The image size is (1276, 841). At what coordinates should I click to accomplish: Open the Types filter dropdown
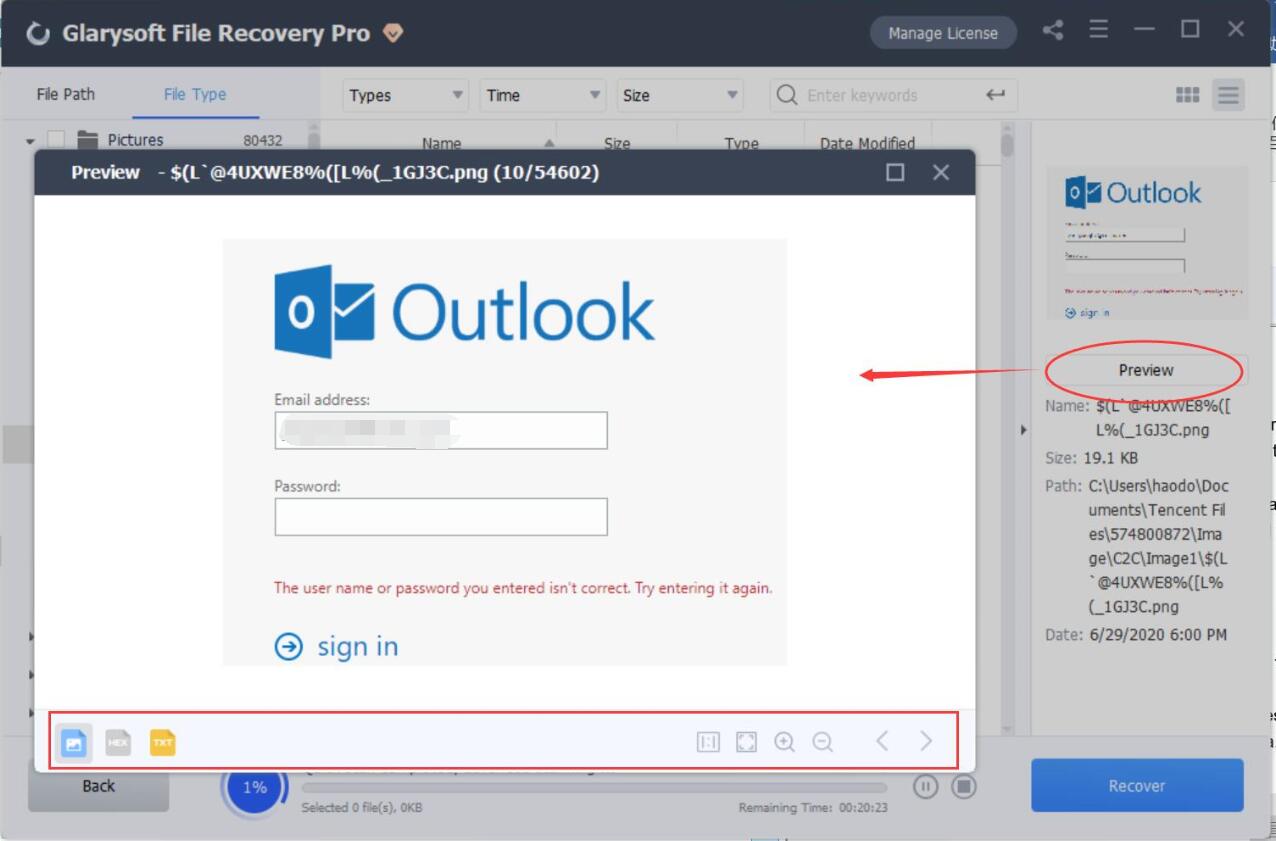pyautogui.click(x=404, y=95)
